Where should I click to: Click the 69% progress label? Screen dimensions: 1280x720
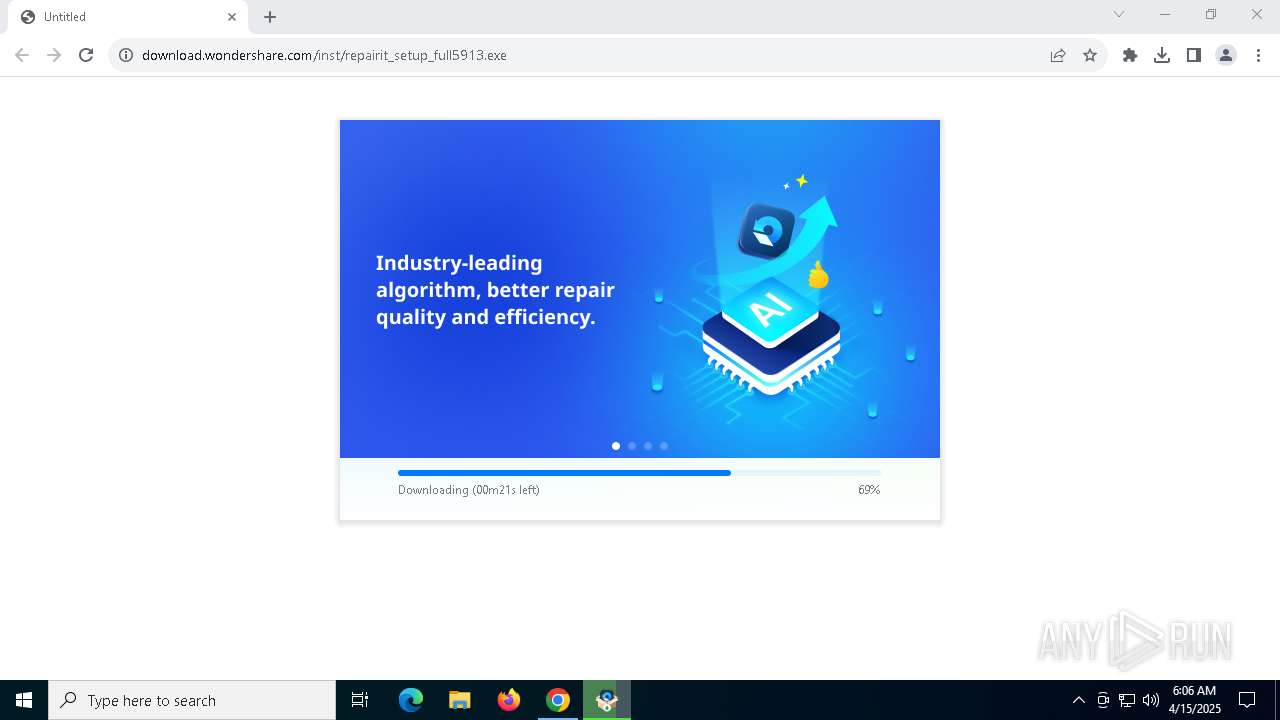(x=869, y=490)
